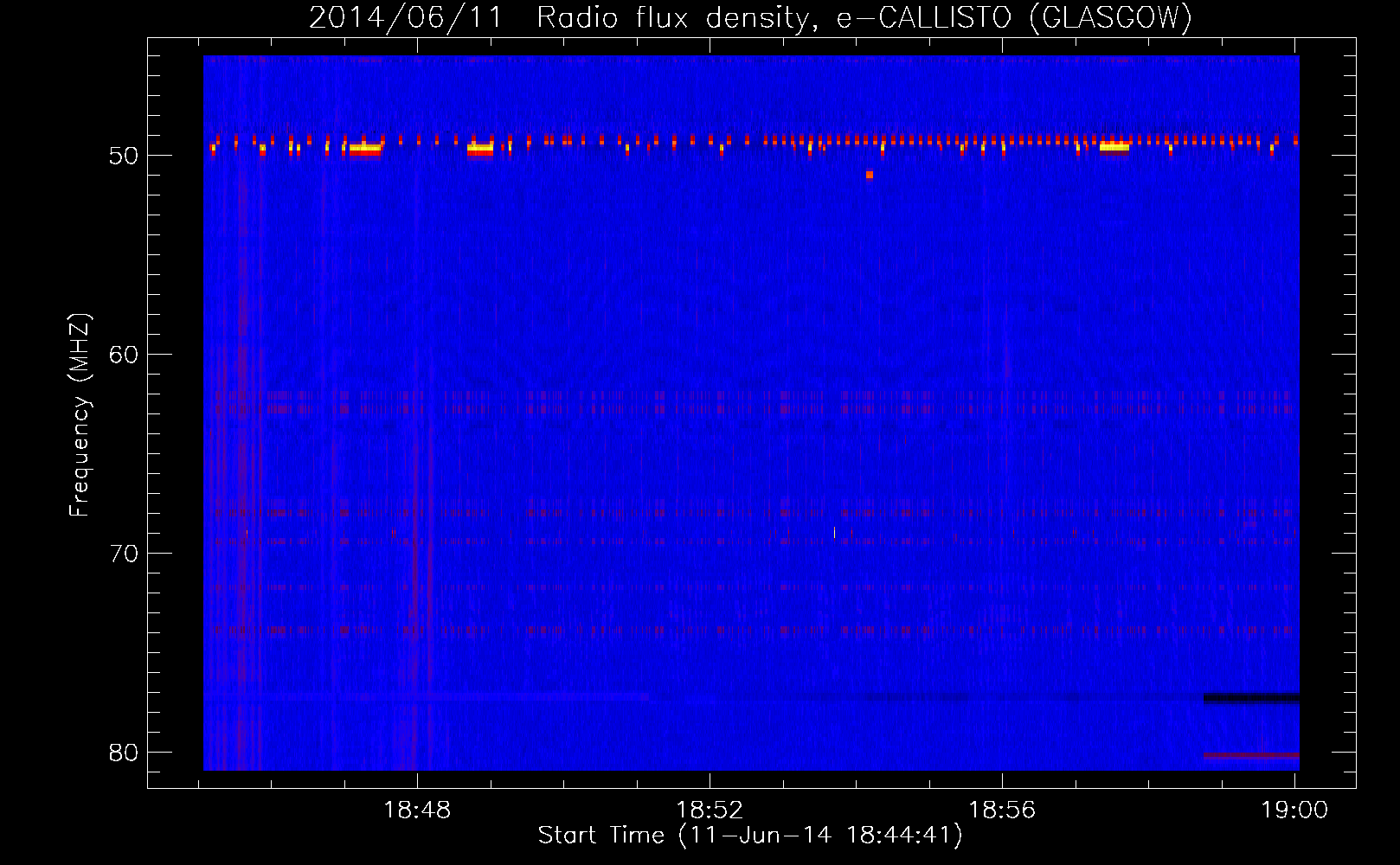Image resolution: width=1400 pixels, height=865 pixels.
Task: Click the 80 frequency tick label
Action: pos(124,753)
